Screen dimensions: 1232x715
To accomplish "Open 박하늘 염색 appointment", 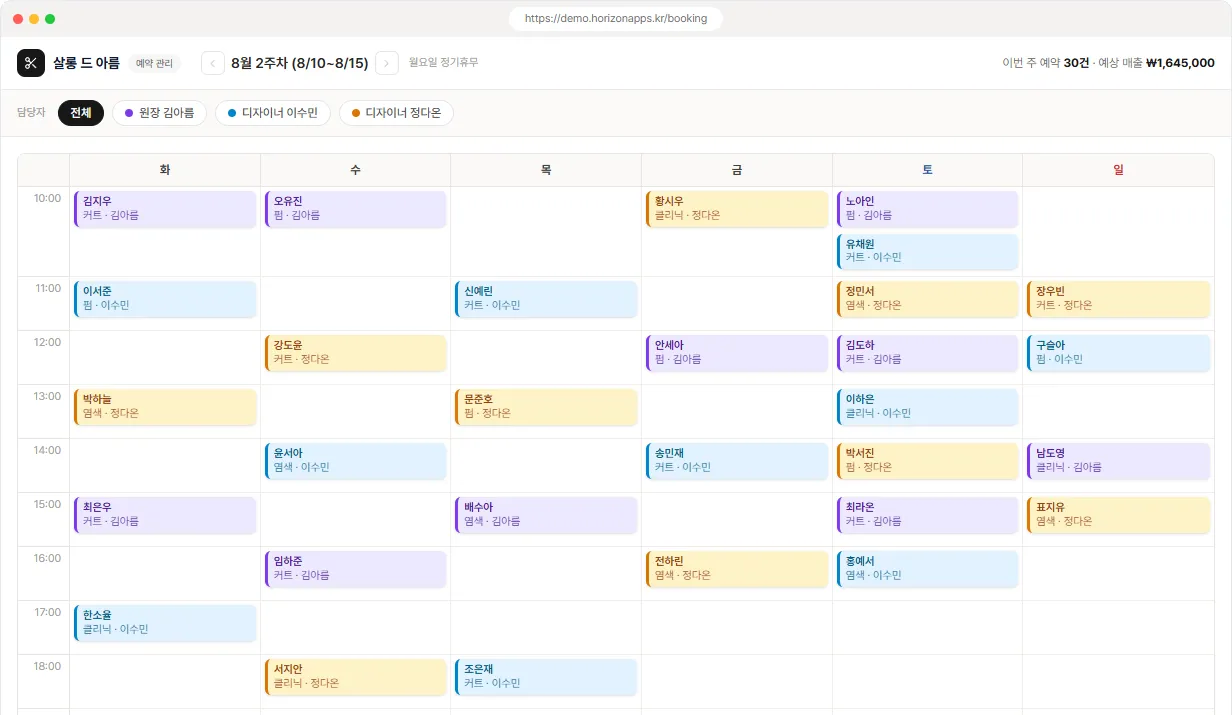I will 165,407.
